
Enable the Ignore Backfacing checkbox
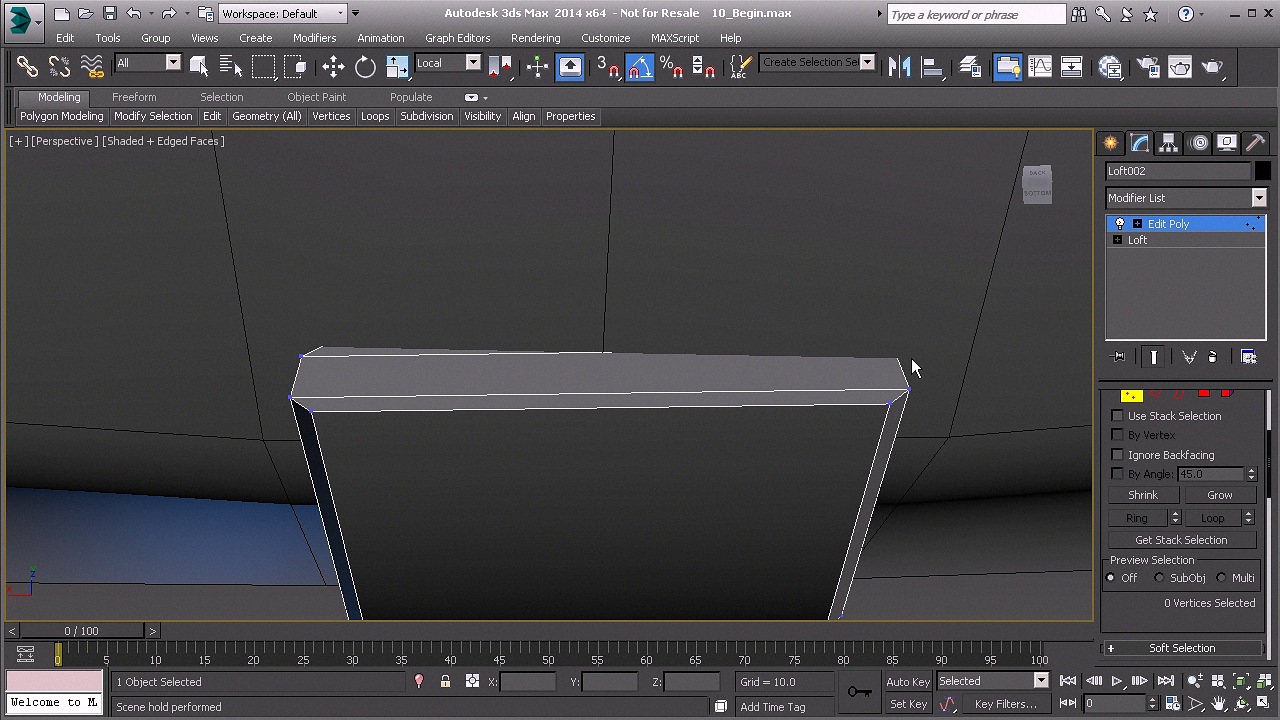pyautogui.click(x=1117, y=455)
